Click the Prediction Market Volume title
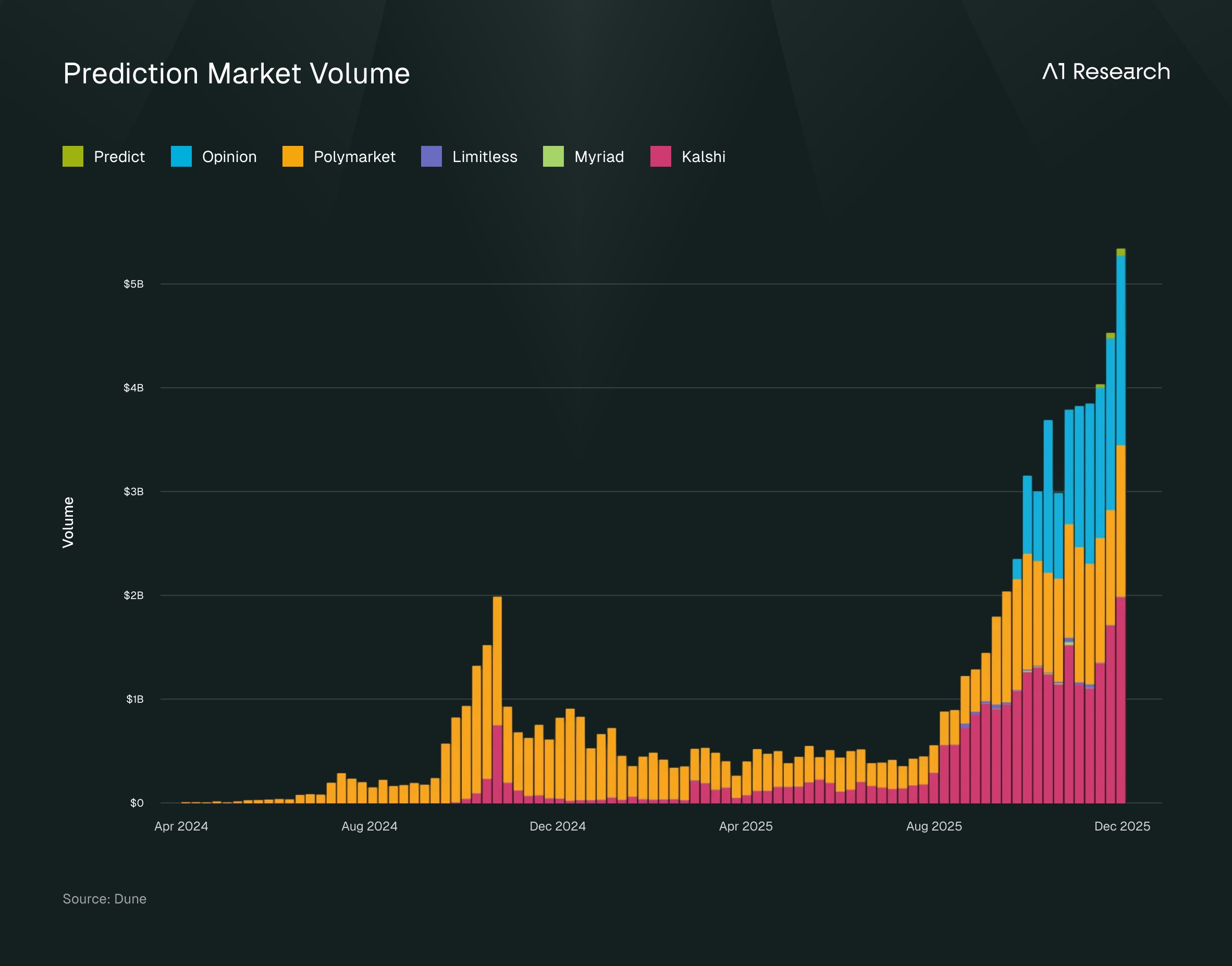This screenshot has height=966, width=1232. [237, 73]
